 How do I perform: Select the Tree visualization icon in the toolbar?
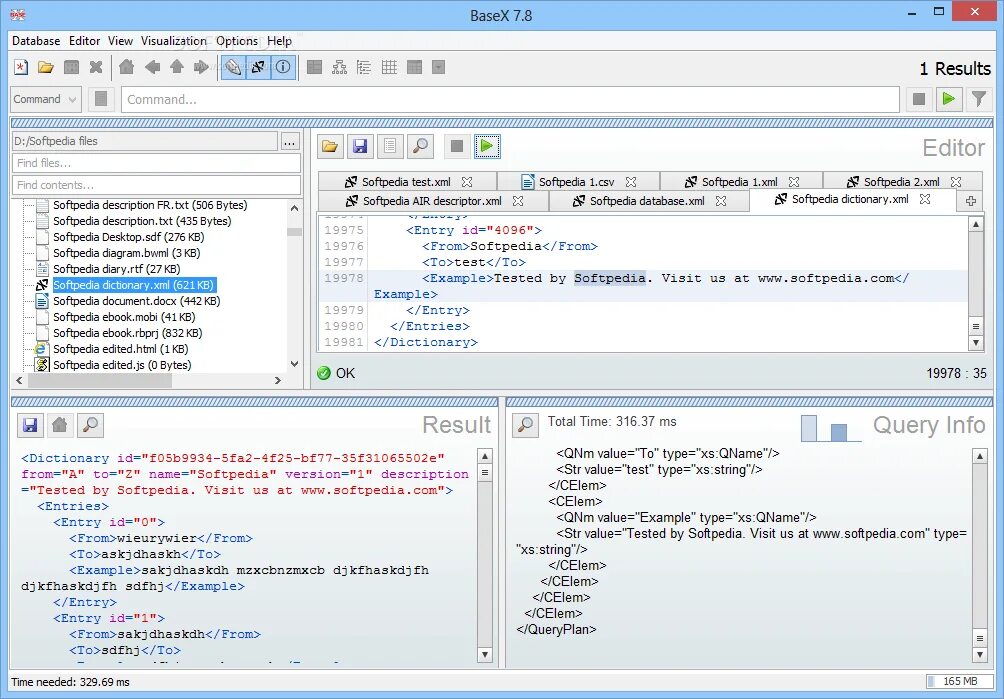341,67
